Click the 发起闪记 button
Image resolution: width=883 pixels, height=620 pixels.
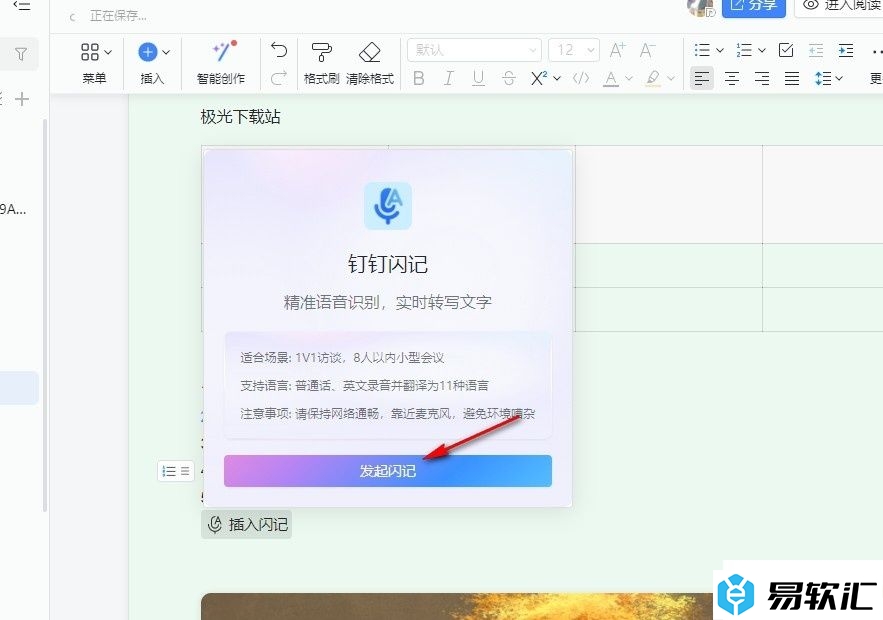tap(387, 471)
